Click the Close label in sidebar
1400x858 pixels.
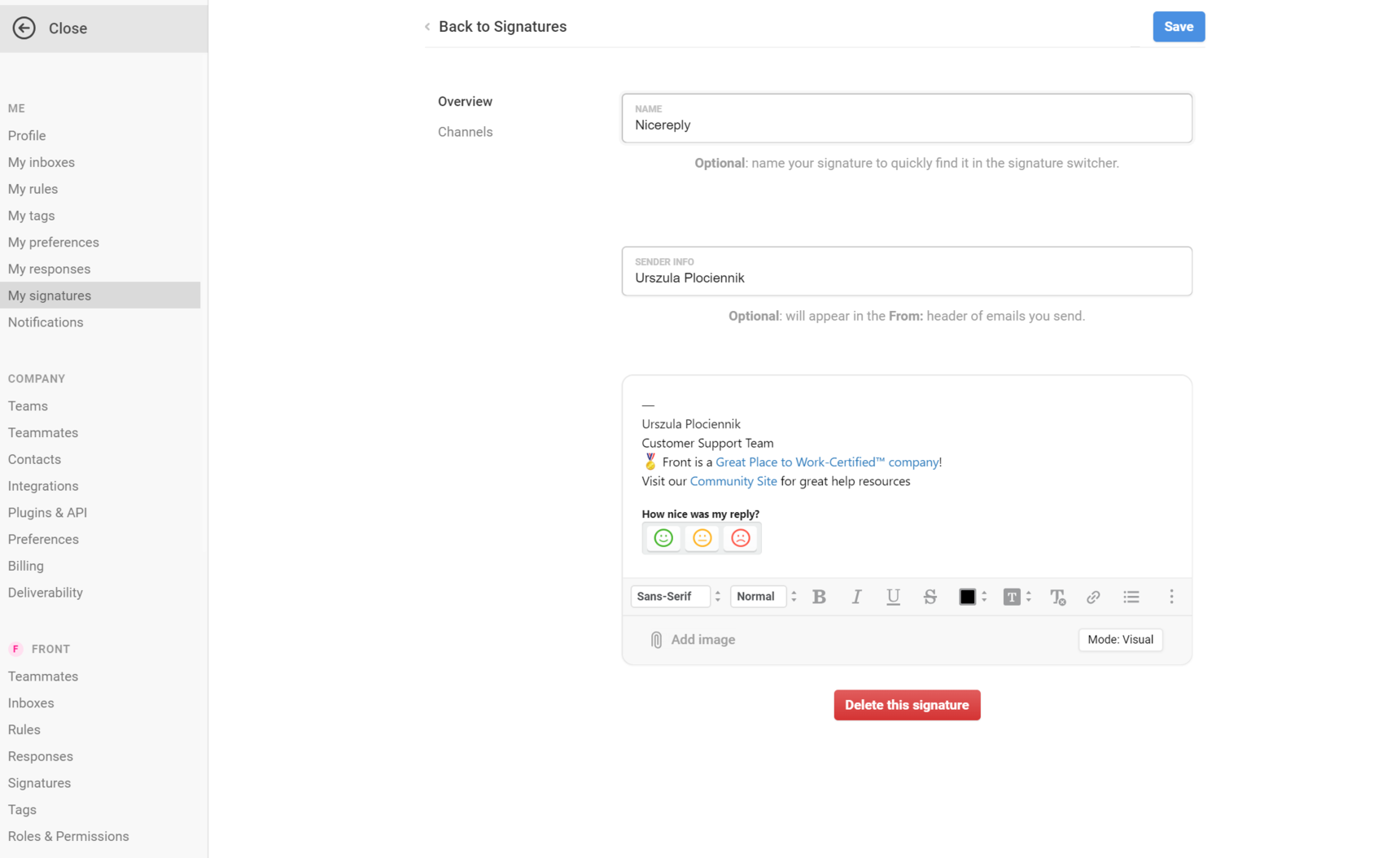[x=68, y=28]
